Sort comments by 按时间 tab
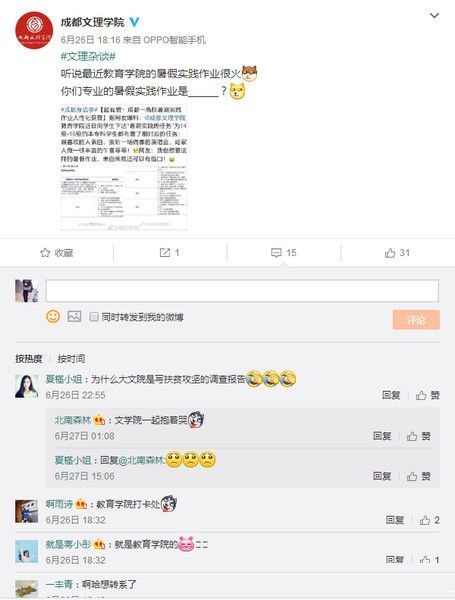Screen dimensions: 455x600 point(71,359)
